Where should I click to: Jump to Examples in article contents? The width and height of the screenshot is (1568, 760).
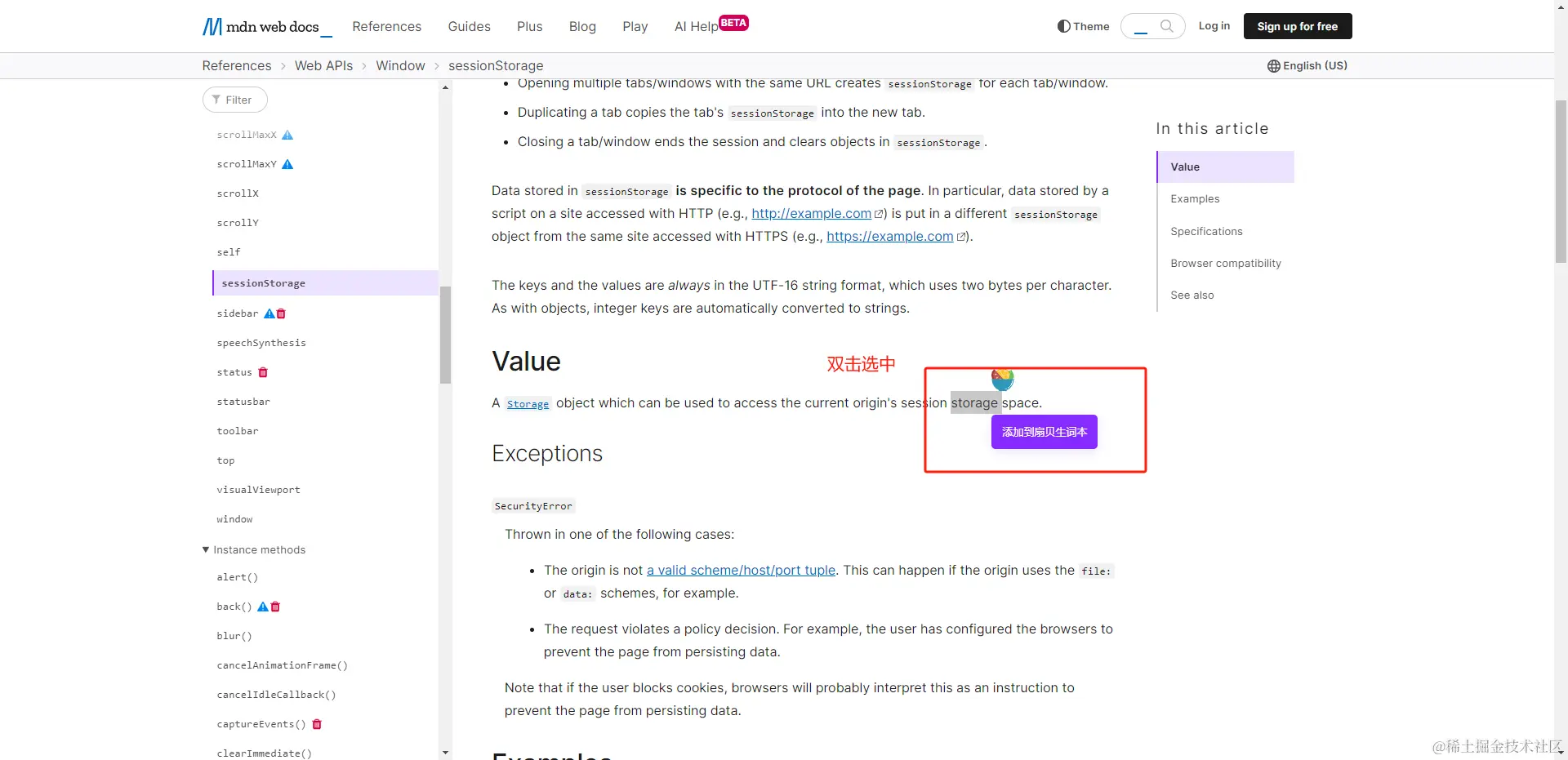click(1195, 198)
